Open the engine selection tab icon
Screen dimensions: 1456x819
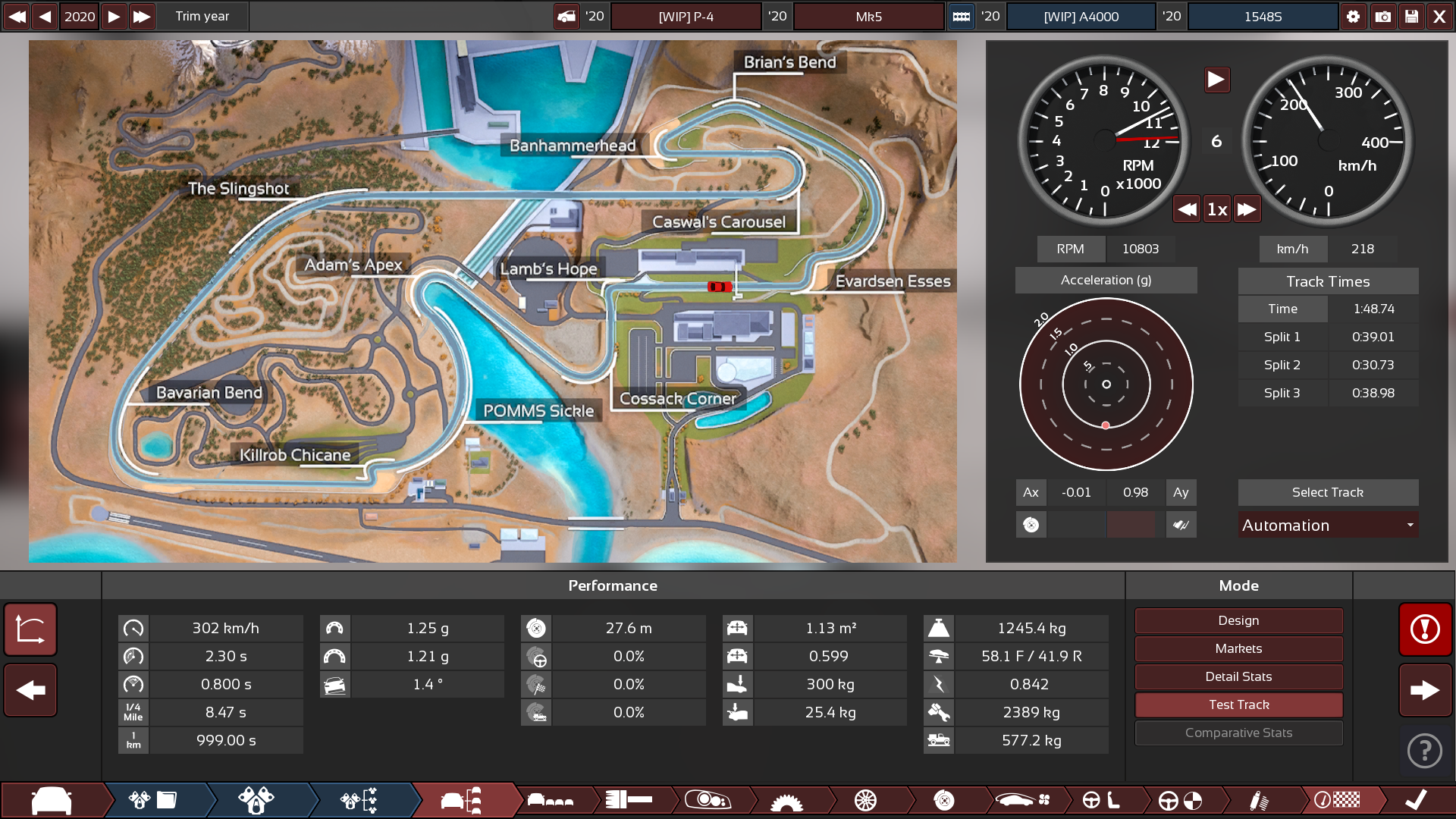click(x=359, y=801)
